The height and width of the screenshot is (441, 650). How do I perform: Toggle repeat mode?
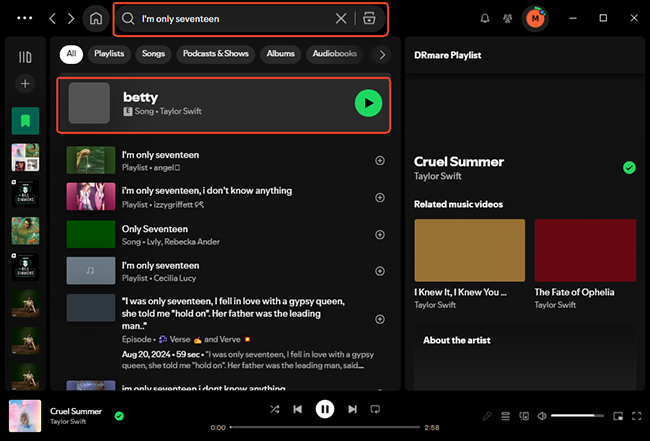point(375,410)
